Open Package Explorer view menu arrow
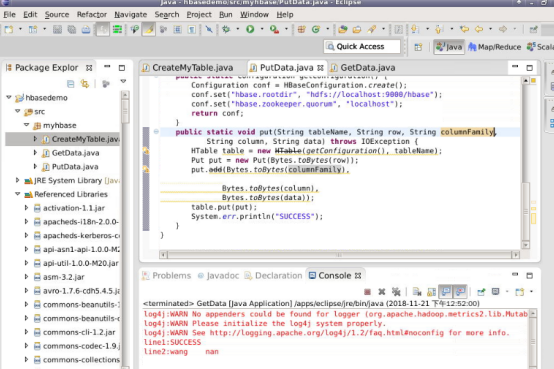Image resolution: width=554 pixels, height=369 pixels. tap(123, 82)
